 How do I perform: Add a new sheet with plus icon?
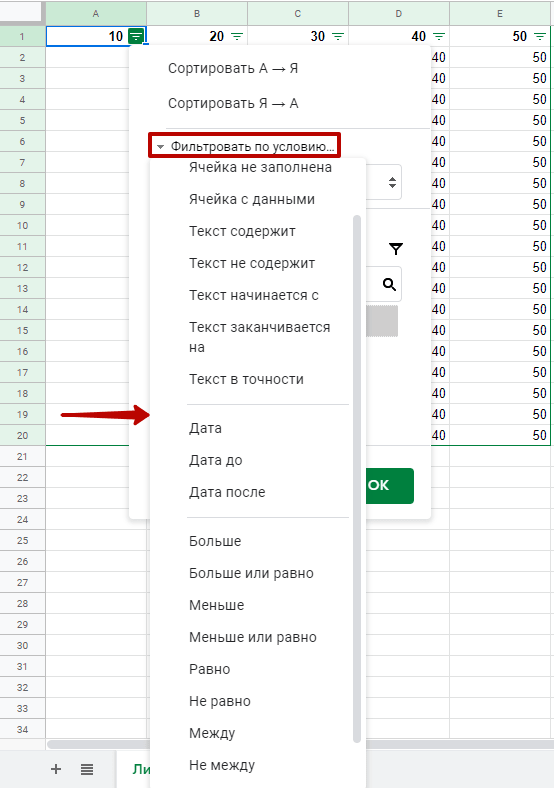pyautogui.click(x=56, y=768)
